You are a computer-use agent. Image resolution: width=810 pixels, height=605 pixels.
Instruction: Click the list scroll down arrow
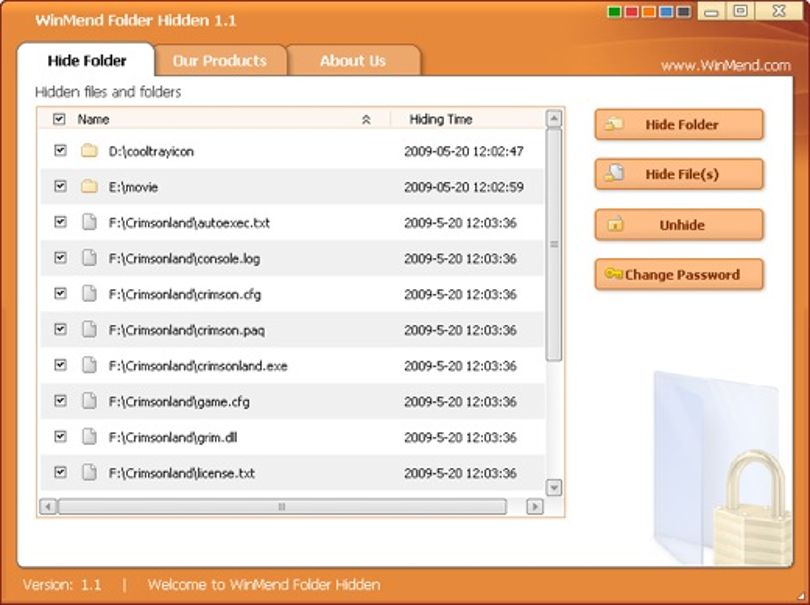(x=554, y=487)
